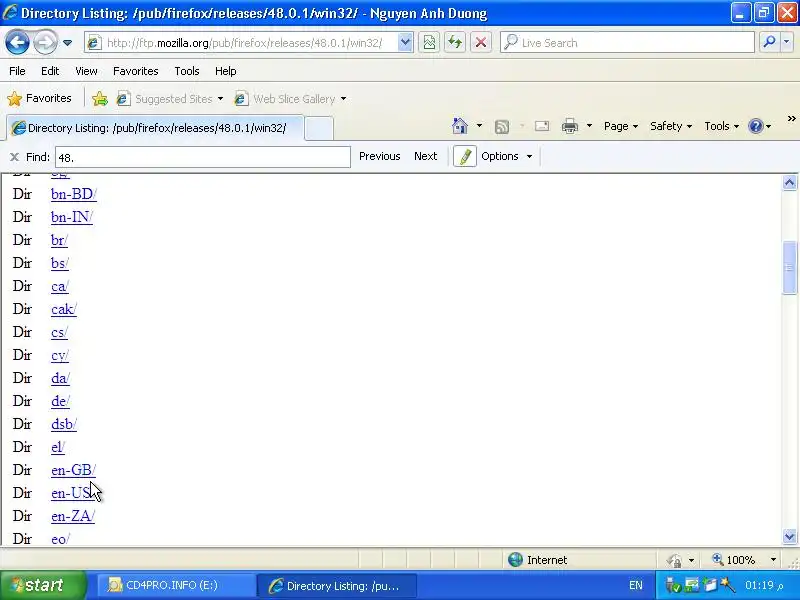Click the Internet zone globe icon
Image resolution: width=800 pixels, height=600 pixels.
(x=515, y=560)
